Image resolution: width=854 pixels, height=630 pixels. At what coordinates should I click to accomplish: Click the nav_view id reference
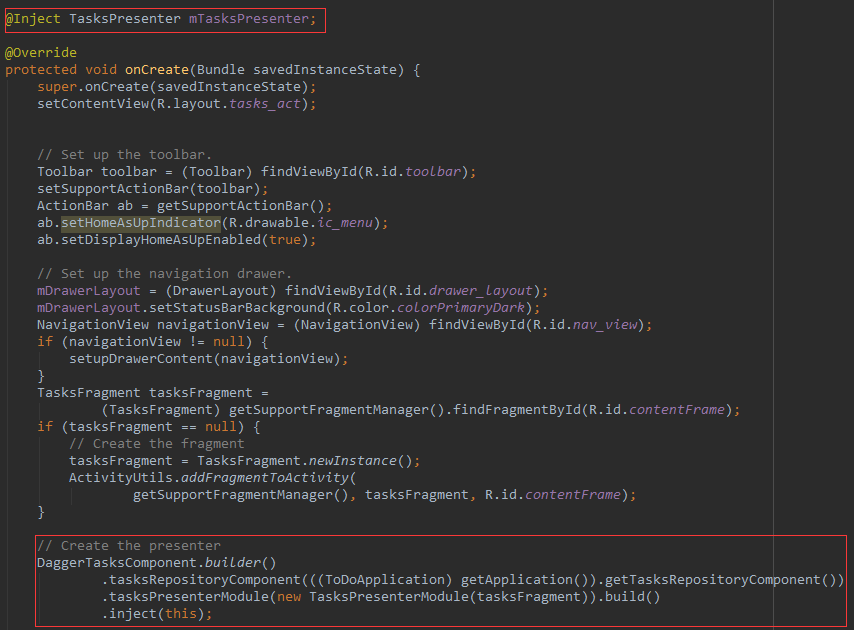click(605, 325)
